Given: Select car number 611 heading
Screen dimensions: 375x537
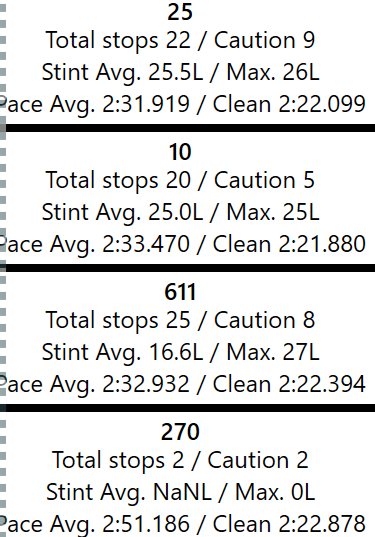Looking at the screenshot, I should (180, 292).
